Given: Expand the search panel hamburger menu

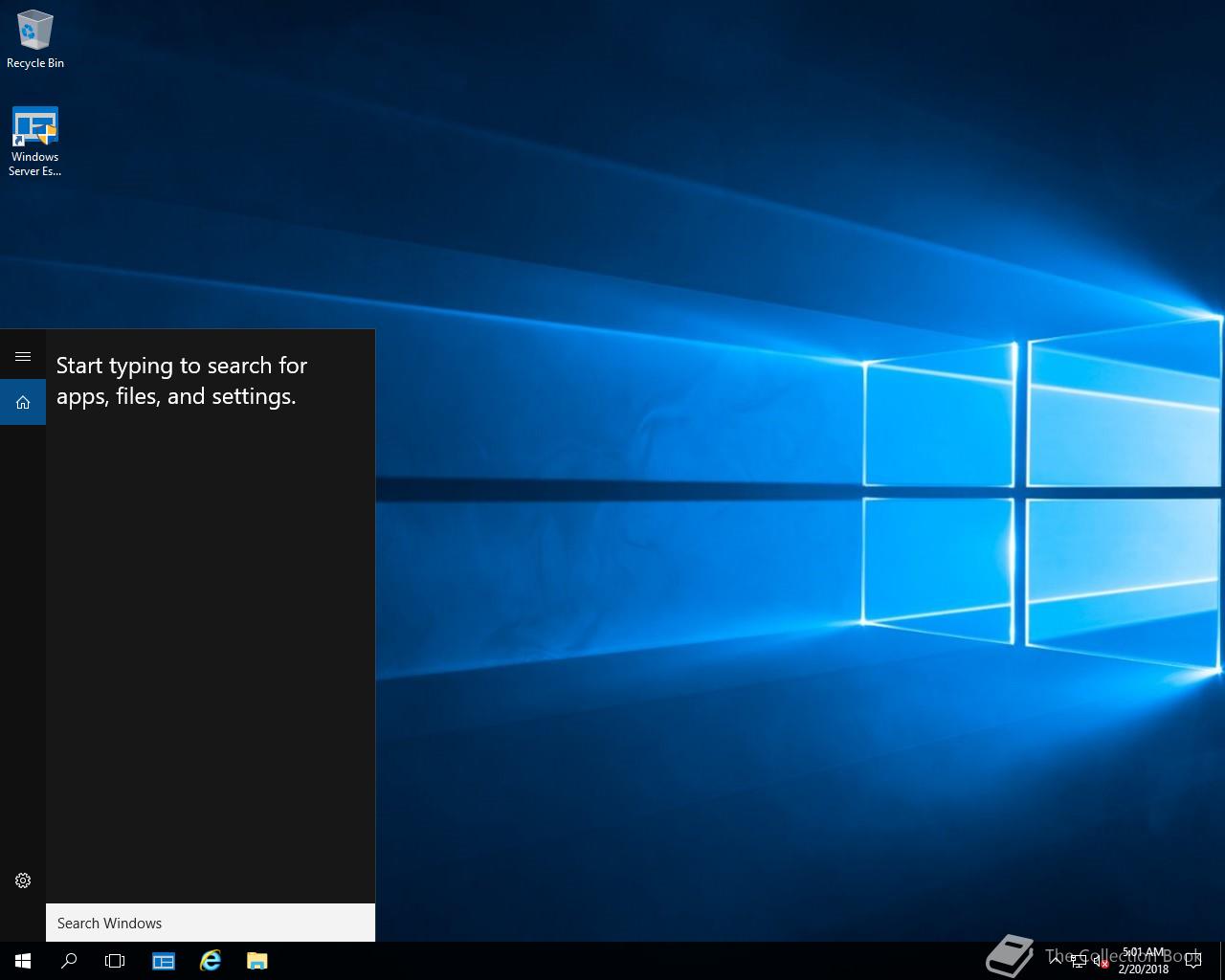Looking at the screenshot, I should point(23,356).
